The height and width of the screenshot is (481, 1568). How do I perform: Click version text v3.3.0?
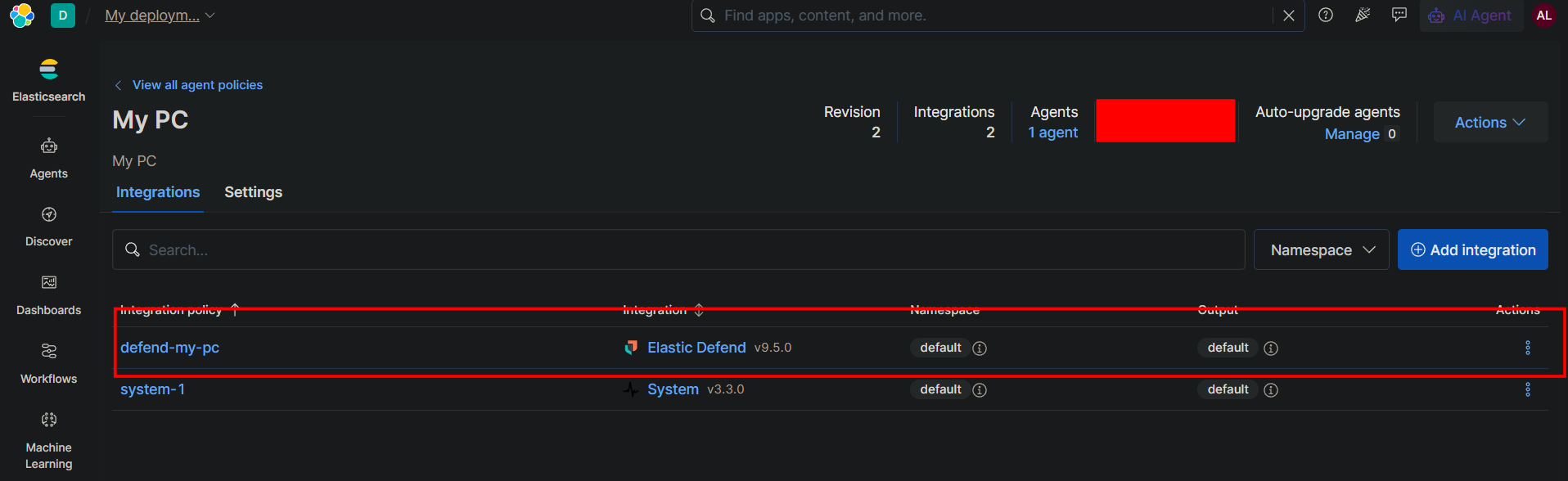point(726,389)
